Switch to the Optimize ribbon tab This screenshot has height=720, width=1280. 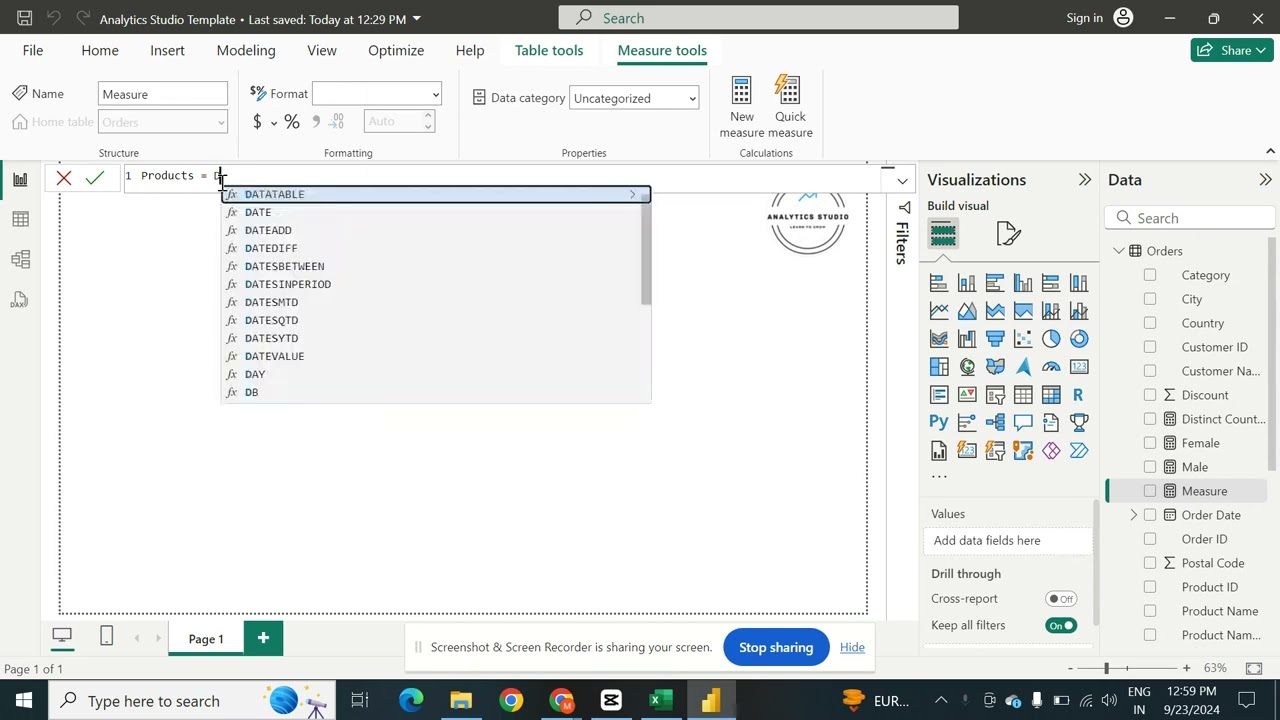coord(396,50)
